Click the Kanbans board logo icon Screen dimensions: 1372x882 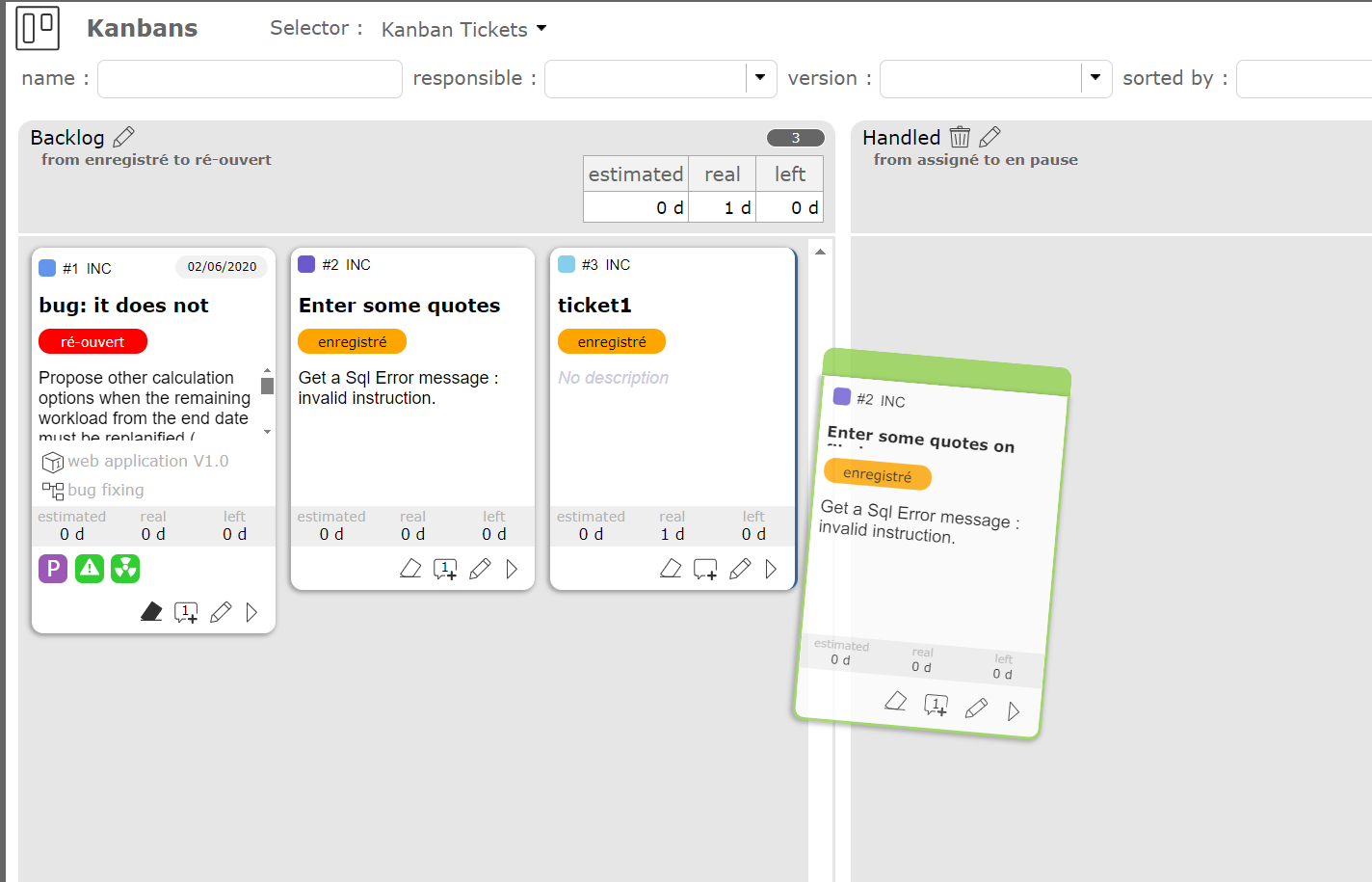click(38, 28)
